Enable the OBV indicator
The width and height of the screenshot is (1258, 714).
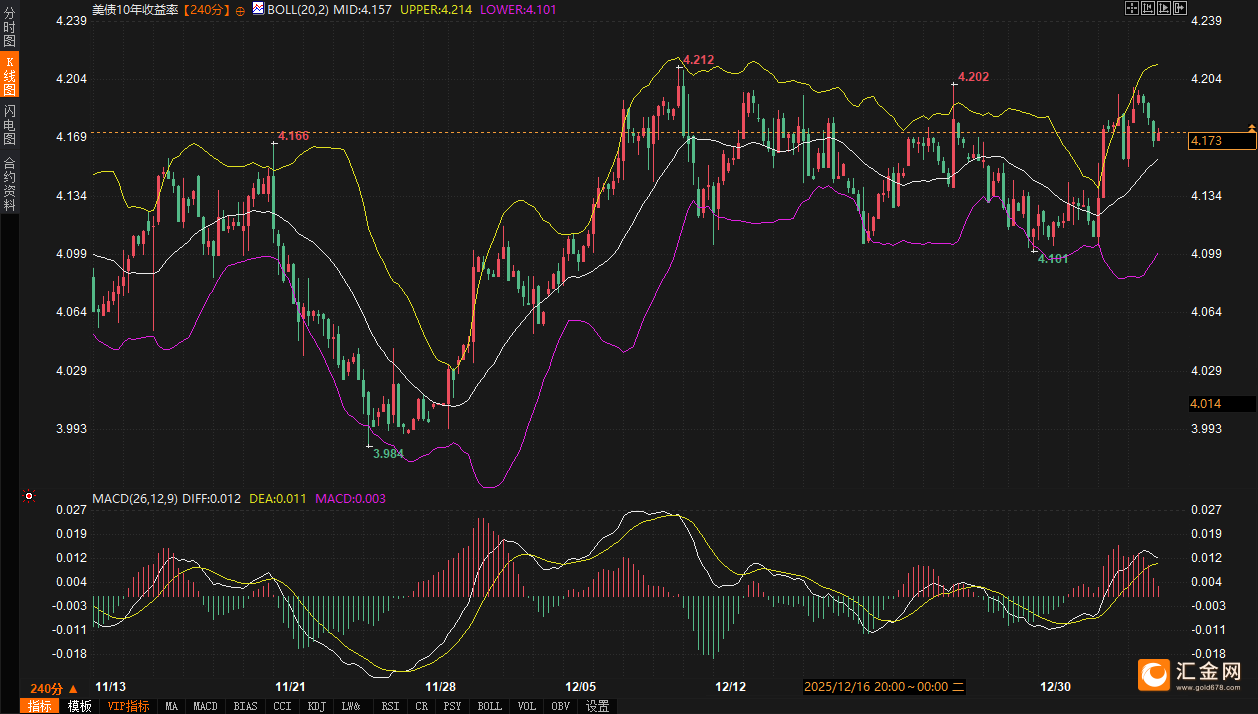(x=559, y=706)
